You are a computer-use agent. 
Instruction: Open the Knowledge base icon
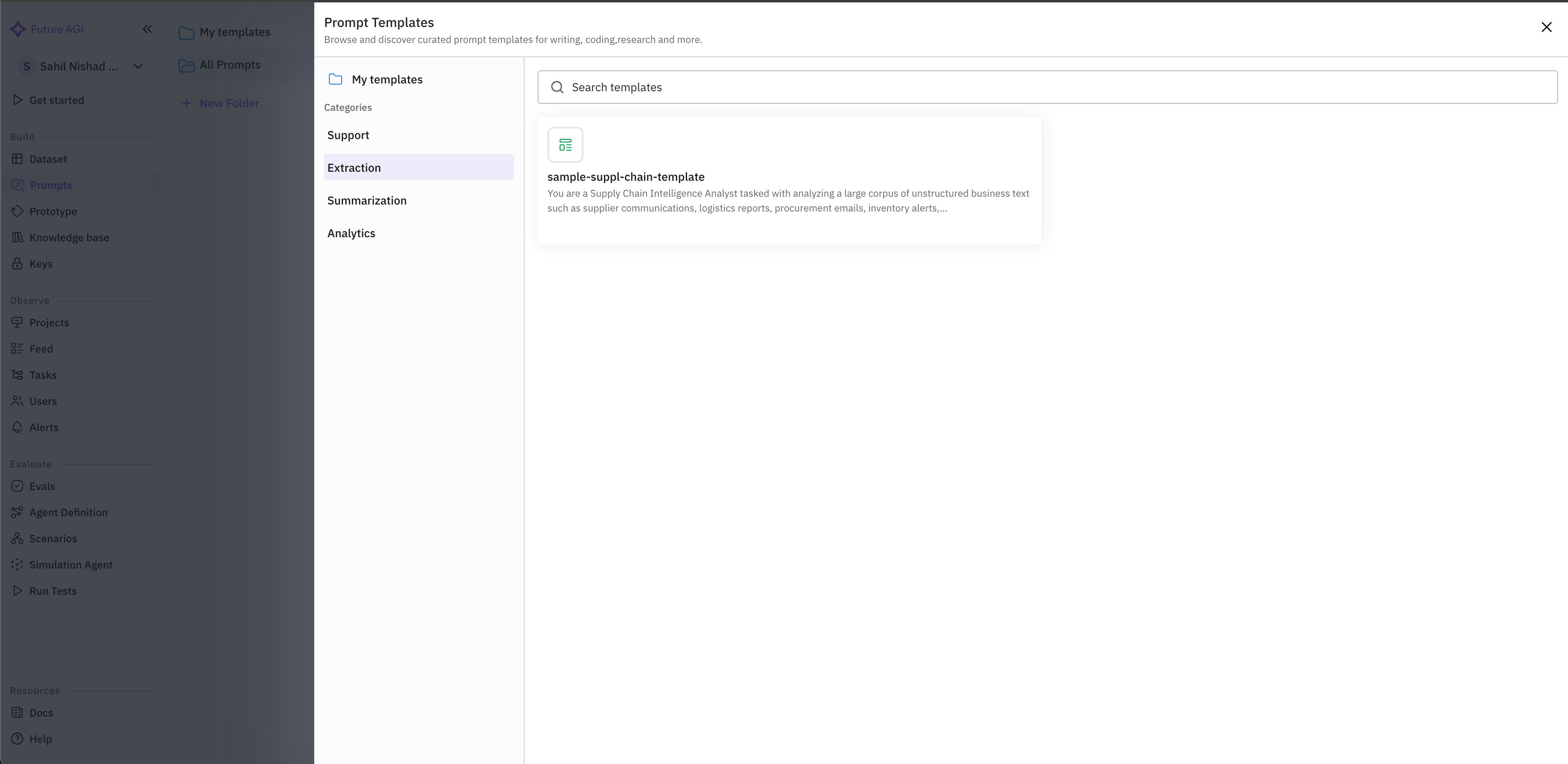point(17,237)
